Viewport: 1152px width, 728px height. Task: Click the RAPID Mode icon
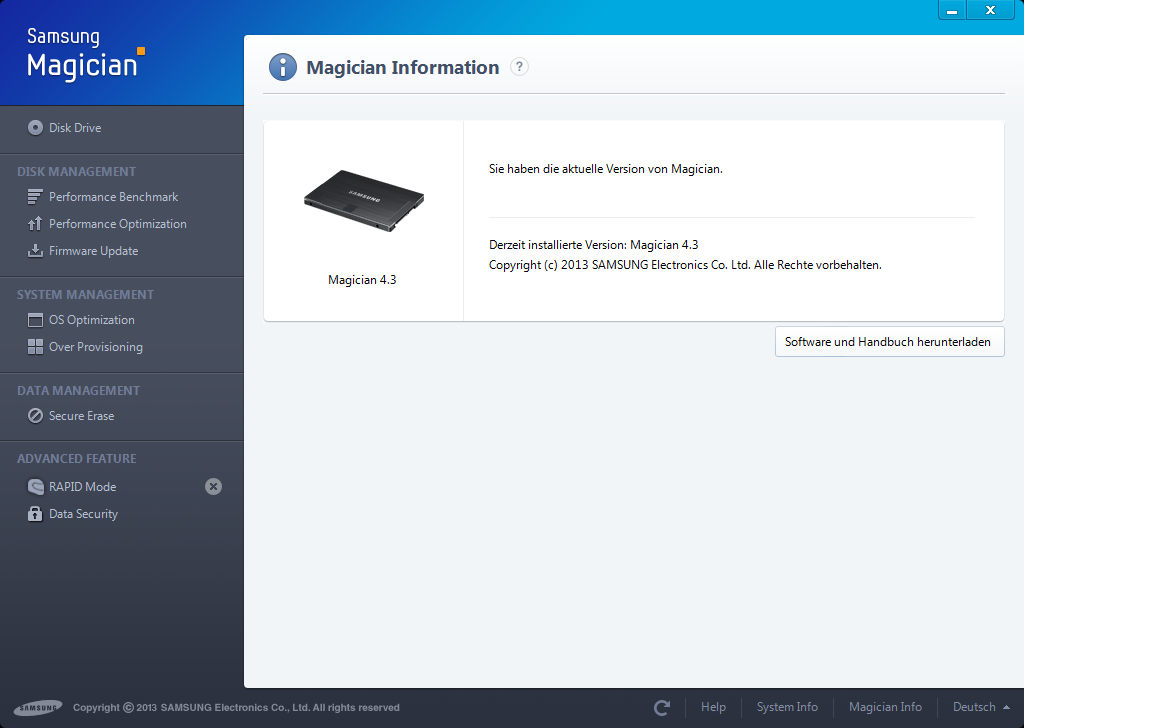(35, 487)
